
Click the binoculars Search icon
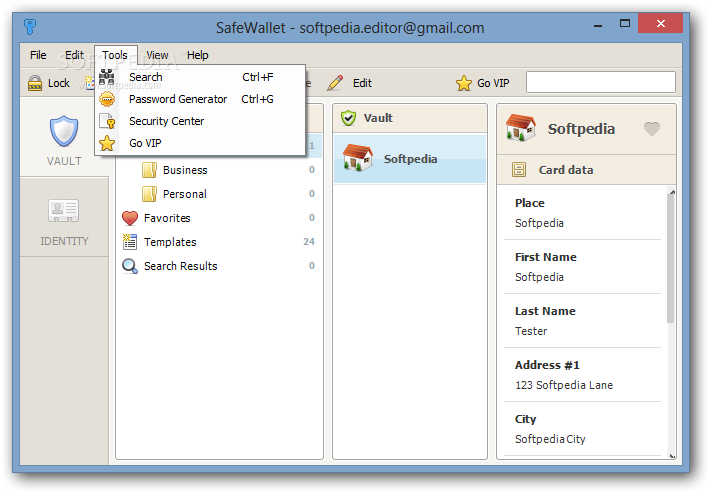107,77
